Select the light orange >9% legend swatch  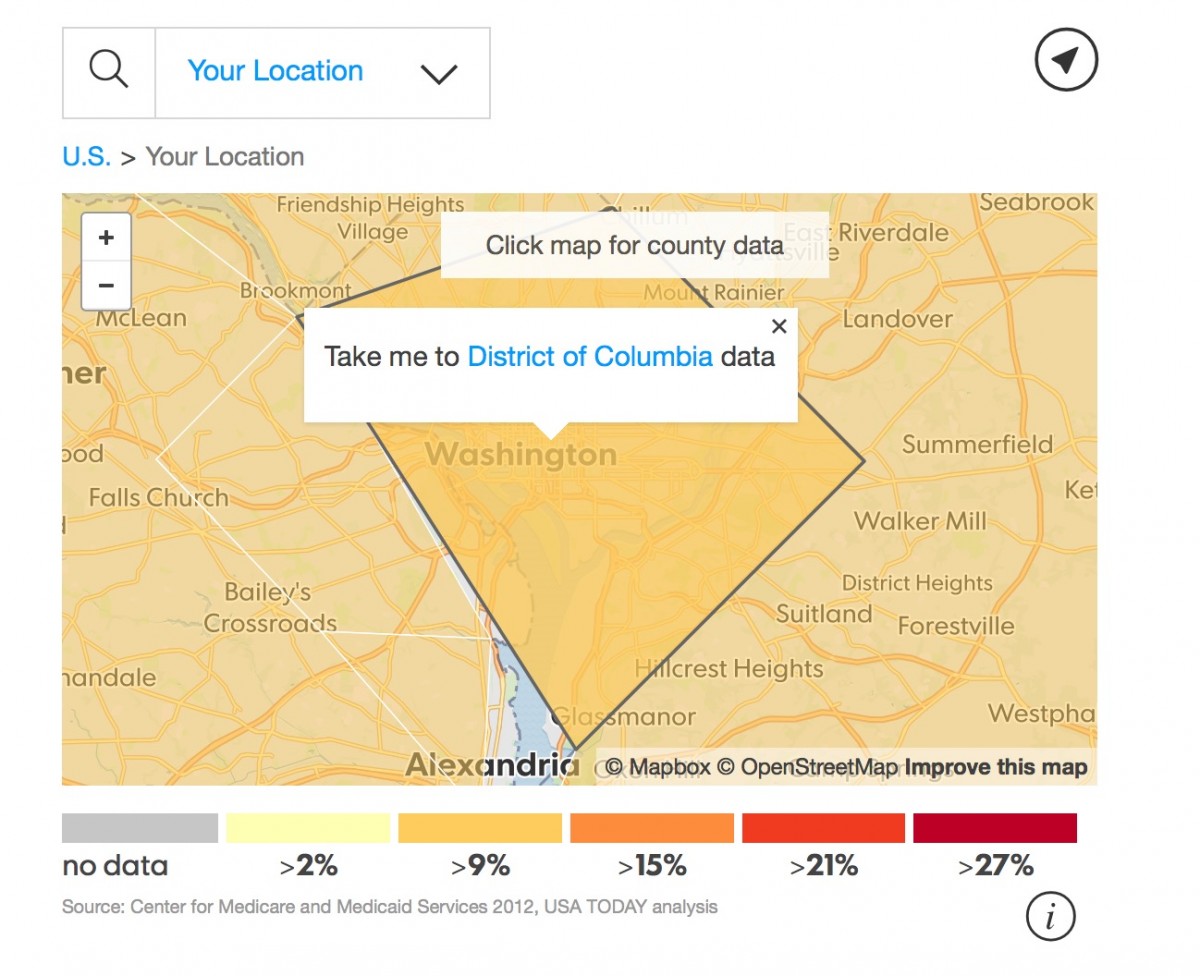(480, 828)
